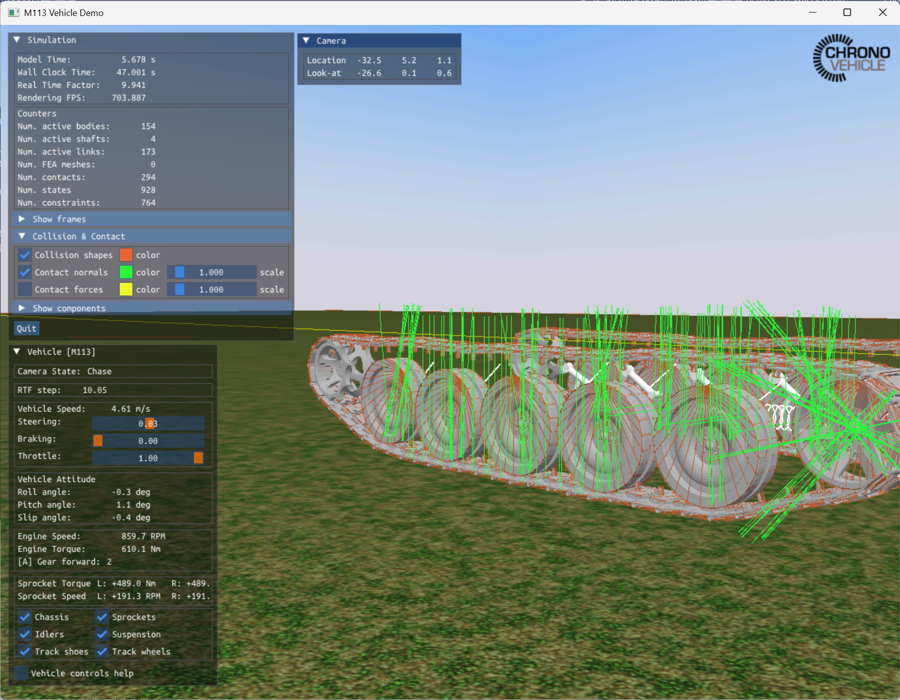
Task: Pick the orange Collision shapes color swatch
Action: (x=126, y=255)
